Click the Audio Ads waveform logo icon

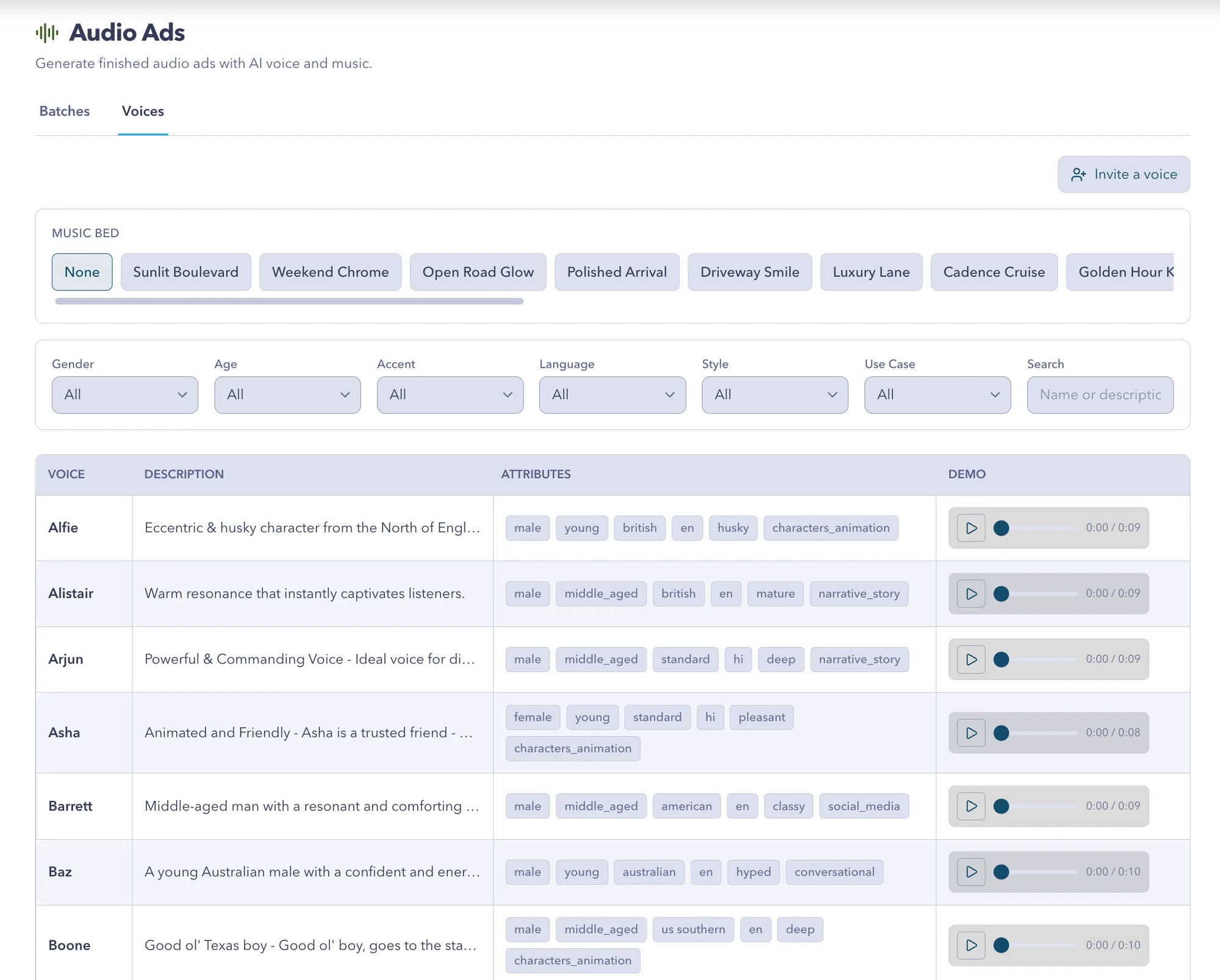tap(47, 33)
